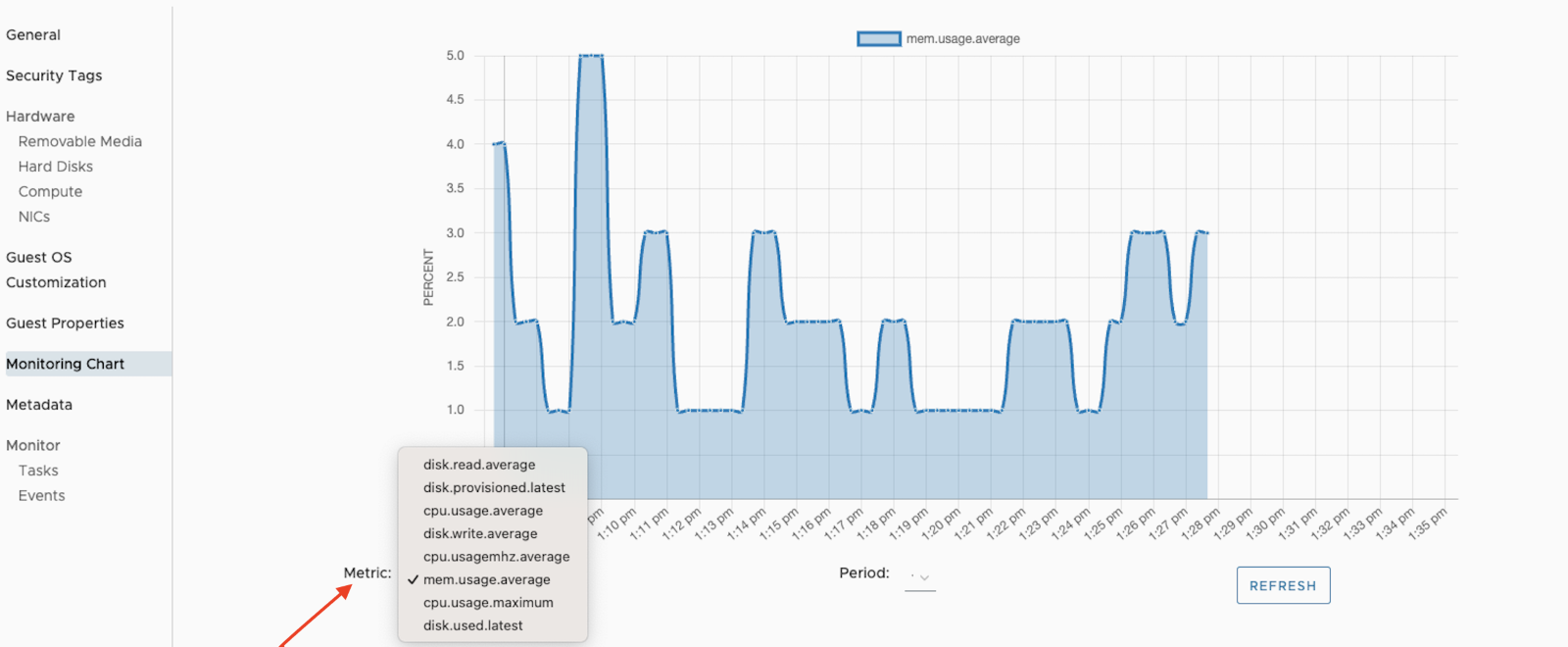Open Metadata section
The width and height of the screenshot is (1568, 647).
click(39, 405)
